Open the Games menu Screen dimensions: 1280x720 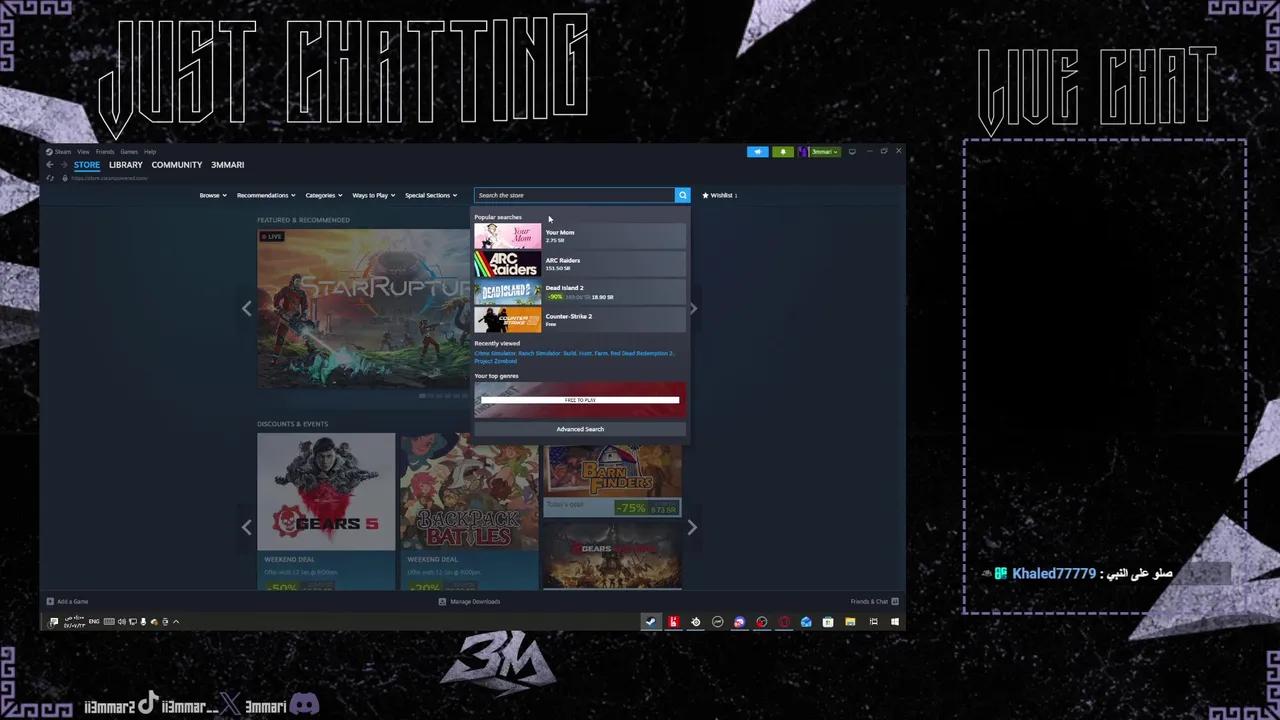[129, 152]
